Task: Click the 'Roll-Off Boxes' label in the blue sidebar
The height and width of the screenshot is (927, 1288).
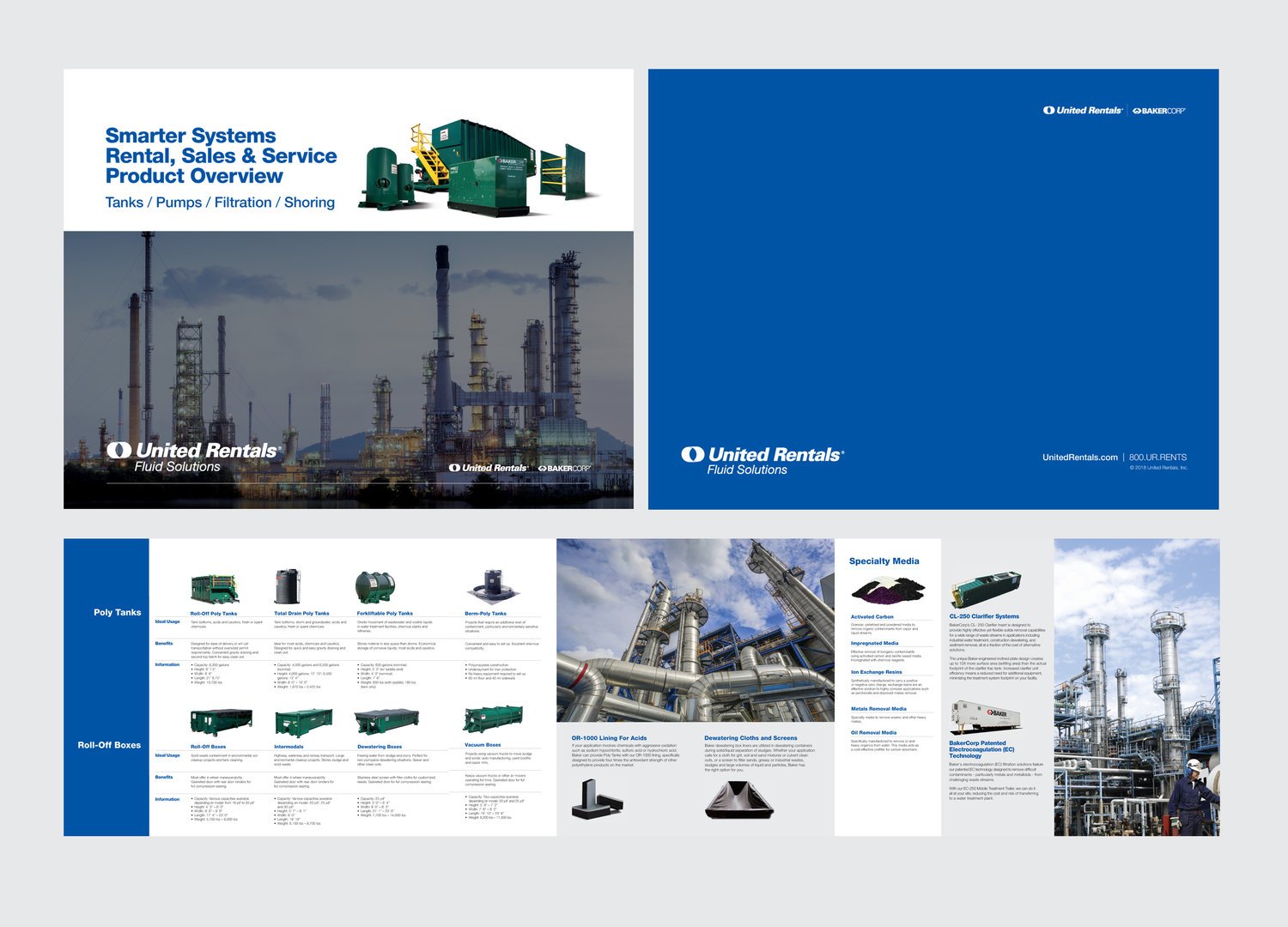Action: 109,745
